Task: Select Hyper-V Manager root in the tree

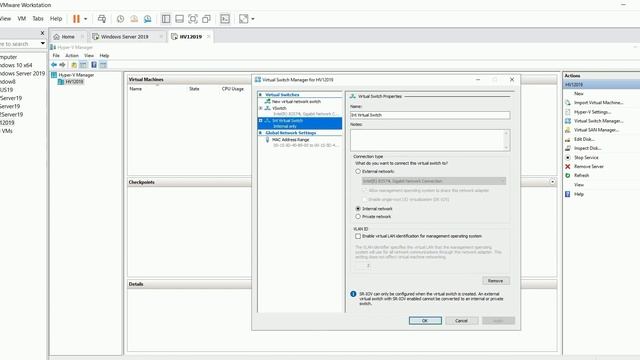Action: pos(76,75)
